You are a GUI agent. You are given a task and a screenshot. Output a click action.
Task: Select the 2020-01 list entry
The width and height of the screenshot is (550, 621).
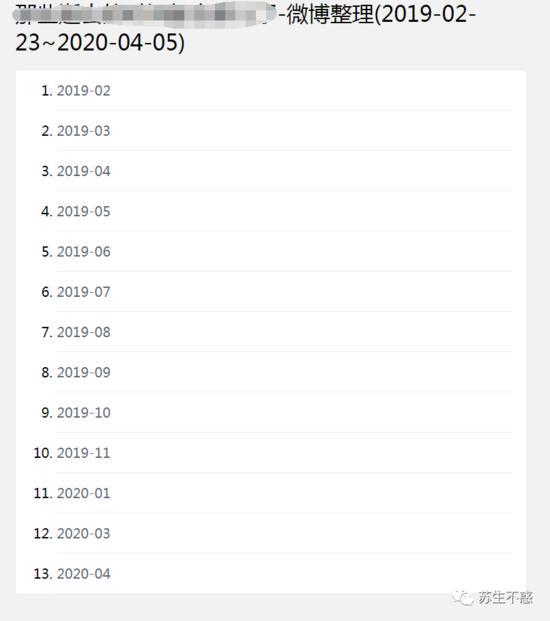point(84,493)
